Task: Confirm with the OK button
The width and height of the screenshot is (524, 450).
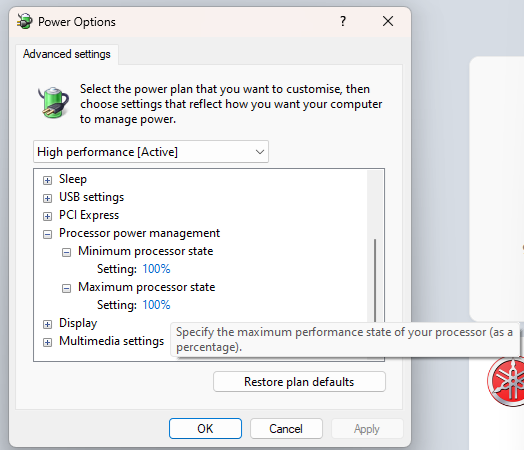Action: coord(205,429)
